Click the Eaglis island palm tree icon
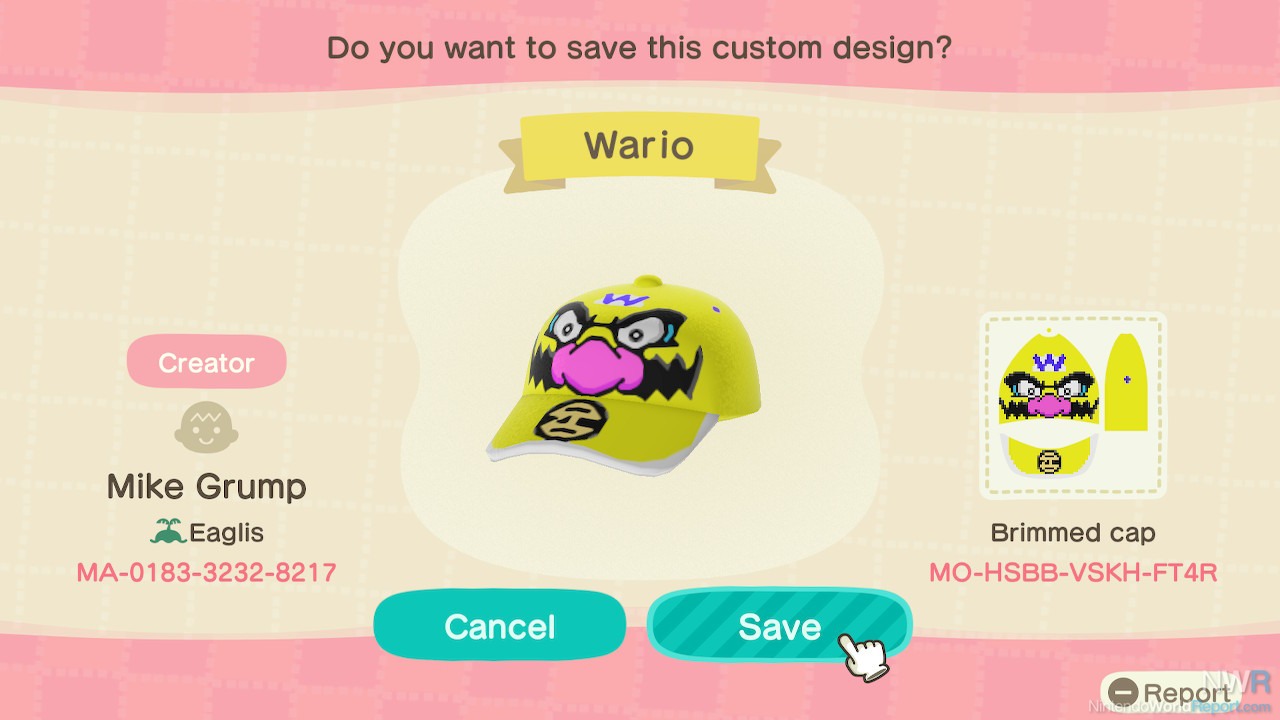 (168, 532)
